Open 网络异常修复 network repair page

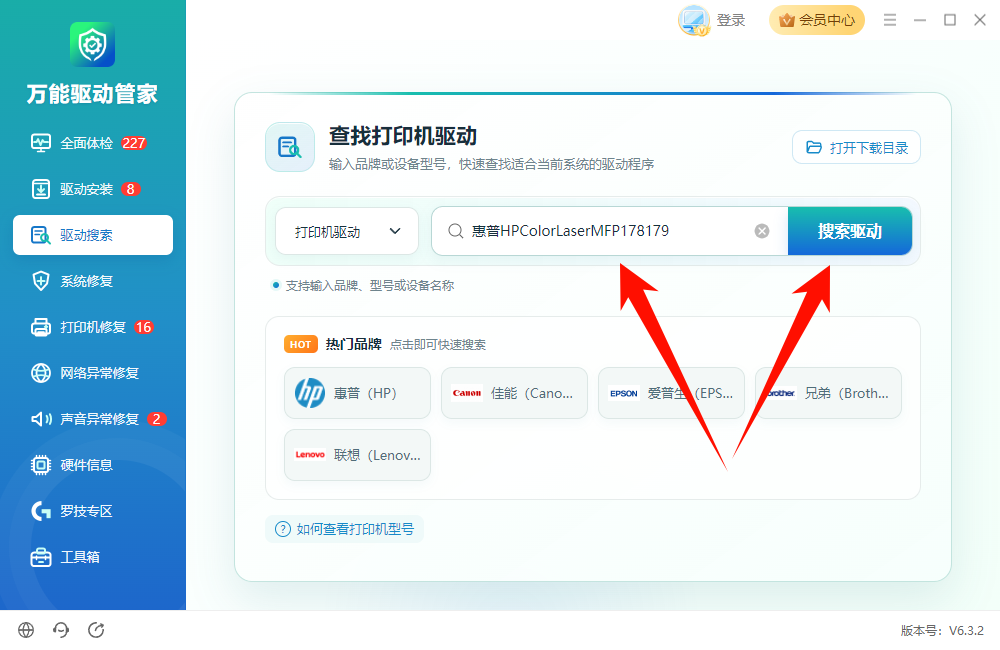tap(92, 373)
